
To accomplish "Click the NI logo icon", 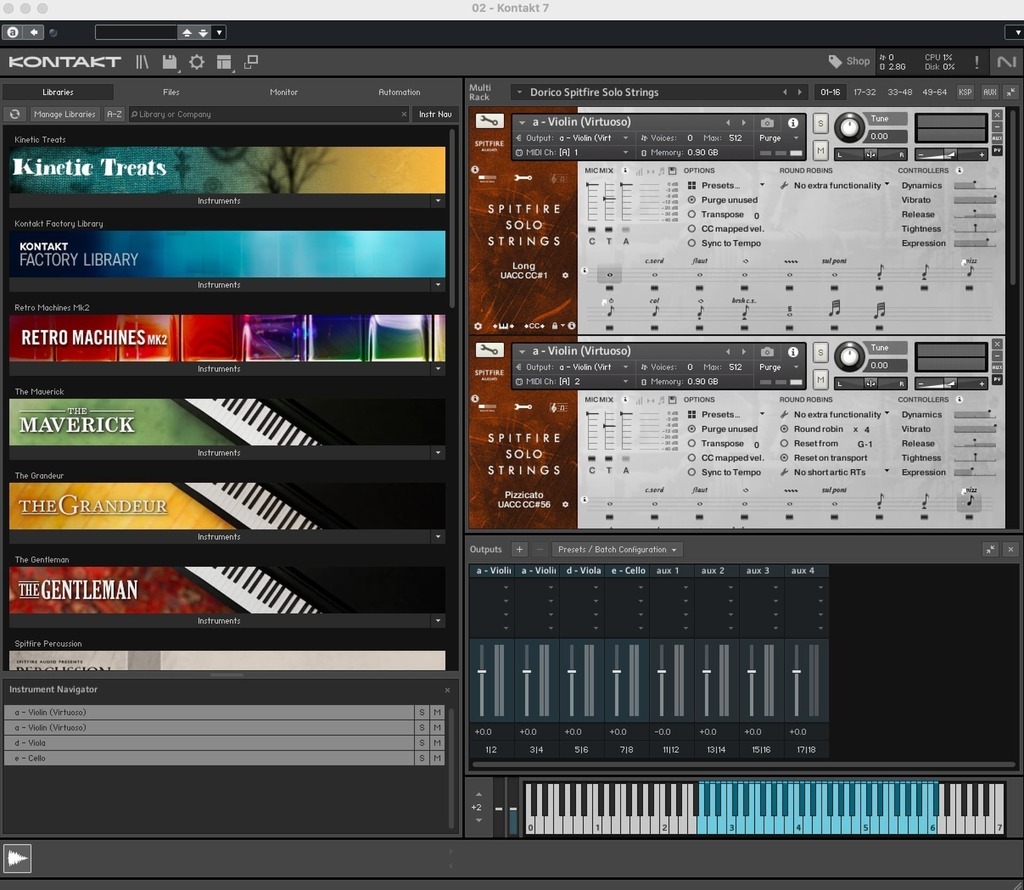I will click(x=1006, y=62).
